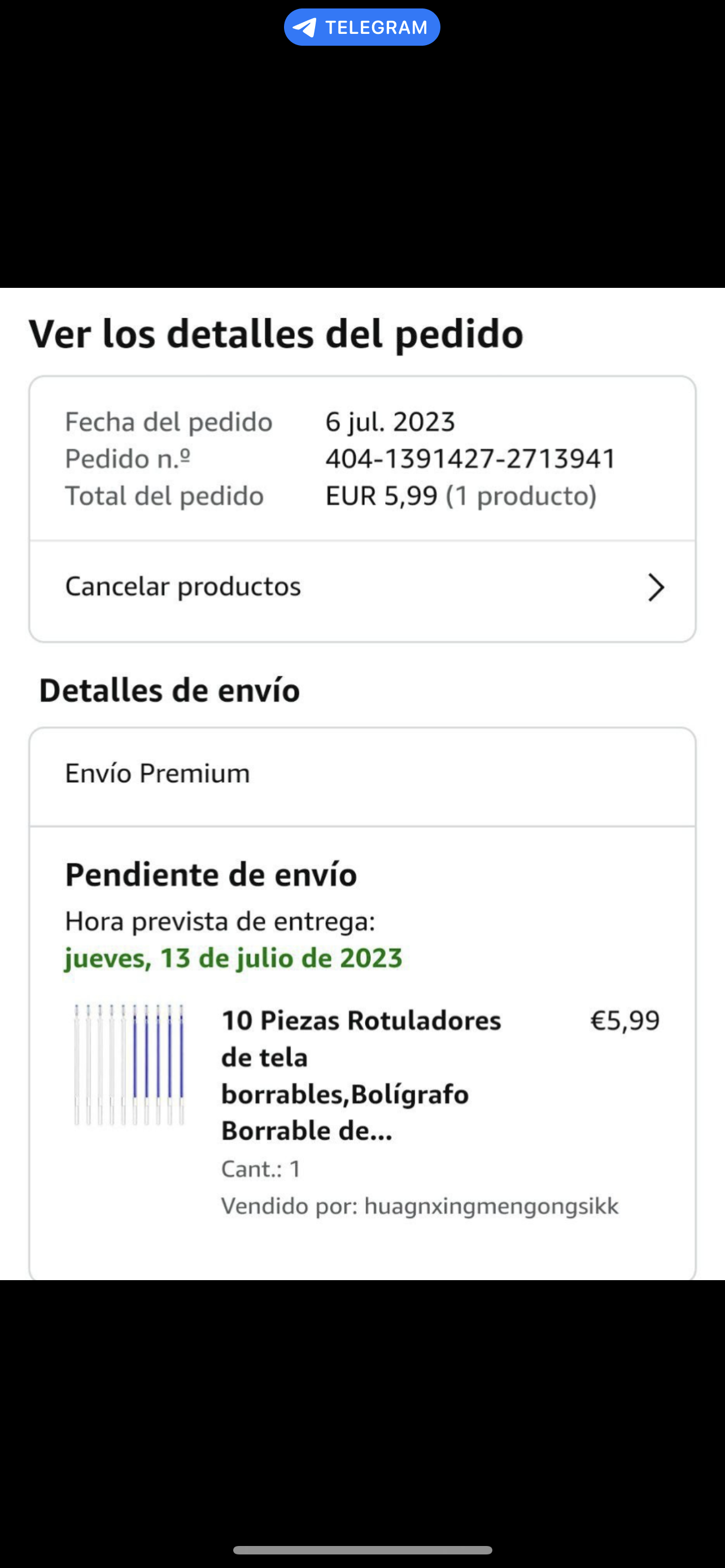This screenshot has height=1568, width=725.
Task: Tap the Telegram paper plane icon
Action: pos(304,28)
